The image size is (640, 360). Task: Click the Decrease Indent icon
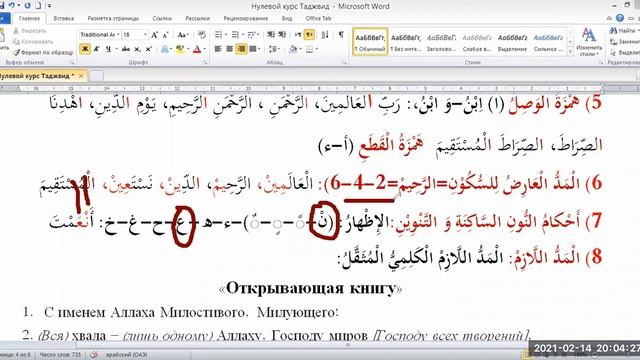pos(271,35)
